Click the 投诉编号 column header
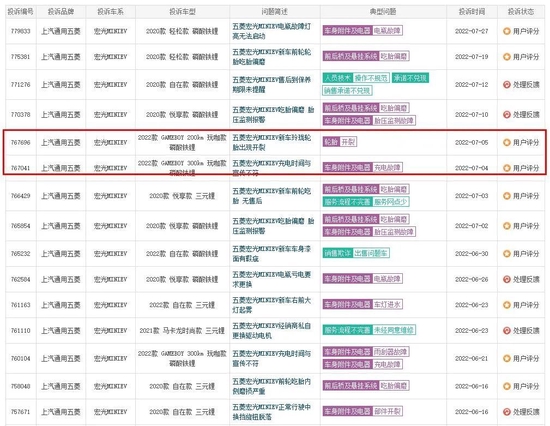550x426 pixels. 21,12
